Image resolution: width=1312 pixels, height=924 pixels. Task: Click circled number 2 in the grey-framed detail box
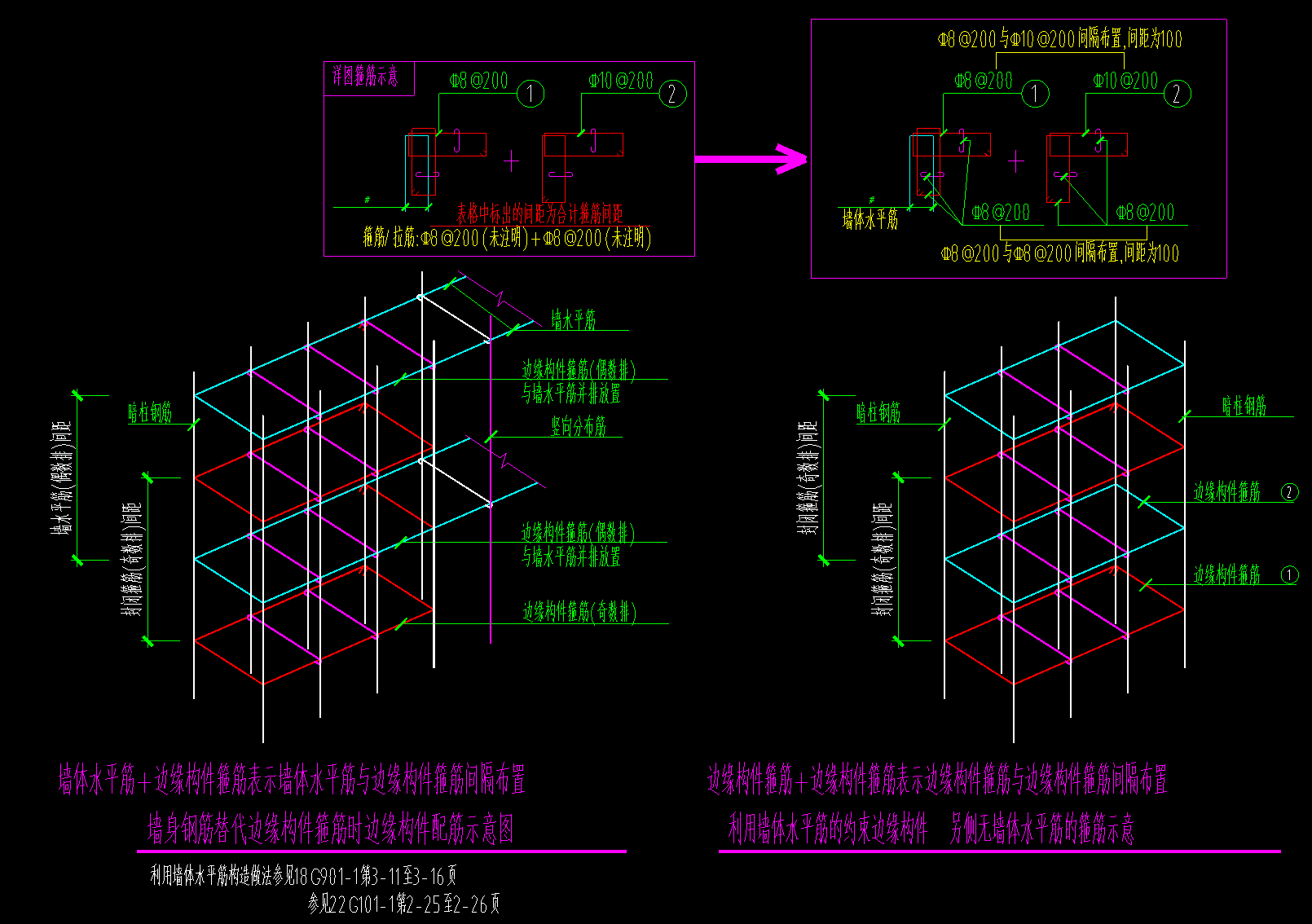1177,94
